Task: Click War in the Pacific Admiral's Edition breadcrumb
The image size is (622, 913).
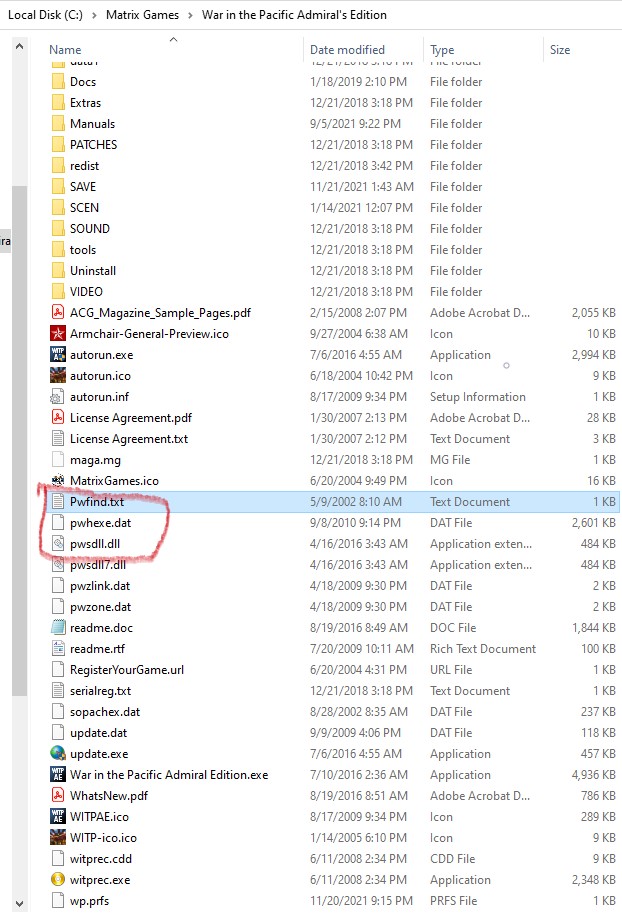Action: (294, 15)
